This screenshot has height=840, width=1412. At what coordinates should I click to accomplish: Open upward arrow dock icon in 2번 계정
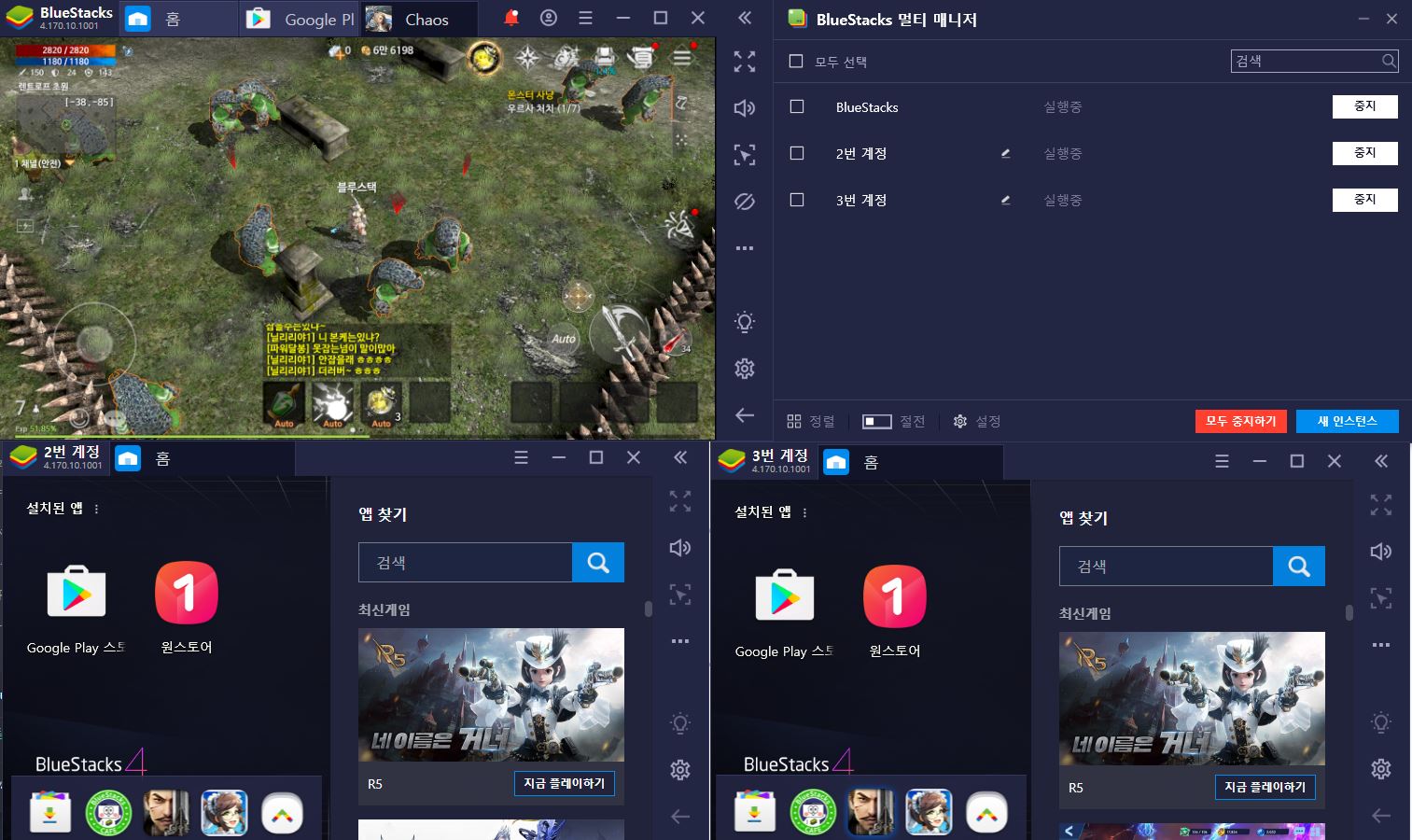[x=282, y=814]
